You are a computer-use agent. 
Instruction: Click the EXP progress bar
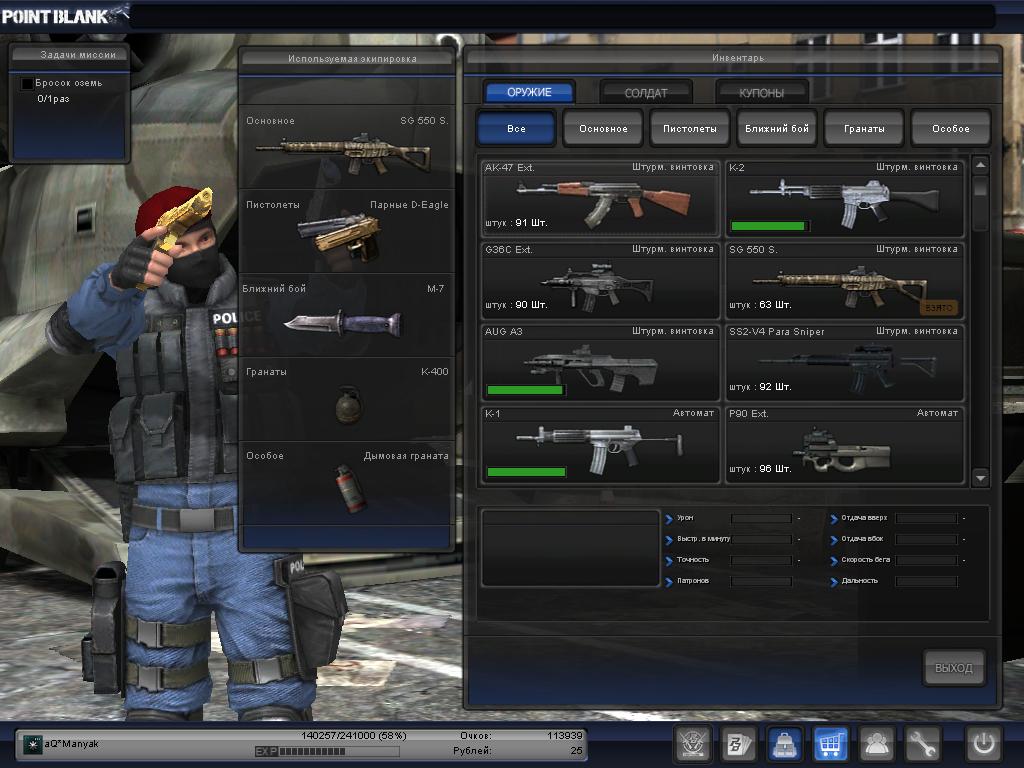point(327,751)
